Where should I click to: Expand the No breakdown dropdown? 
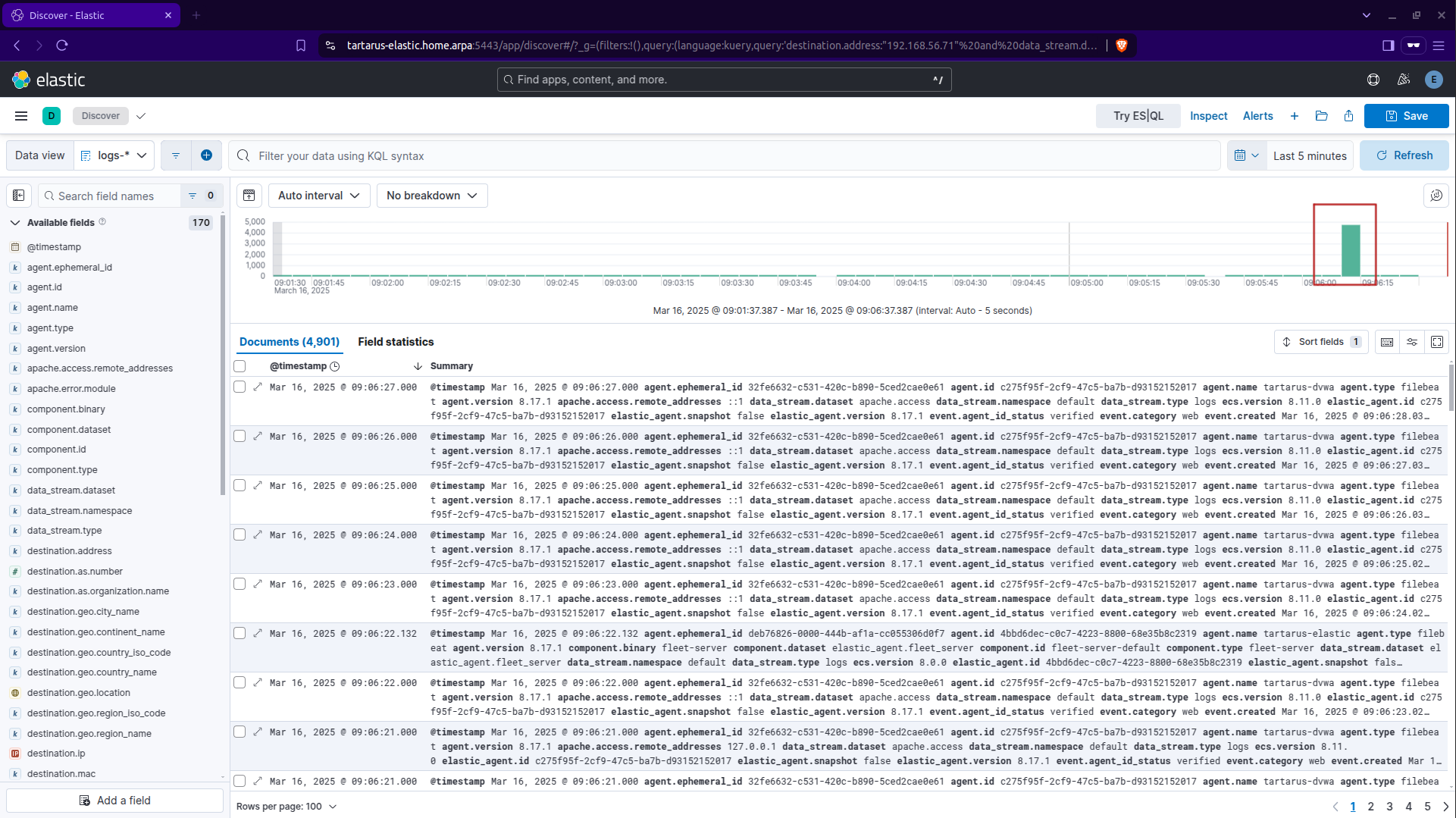tap(431, 196)
